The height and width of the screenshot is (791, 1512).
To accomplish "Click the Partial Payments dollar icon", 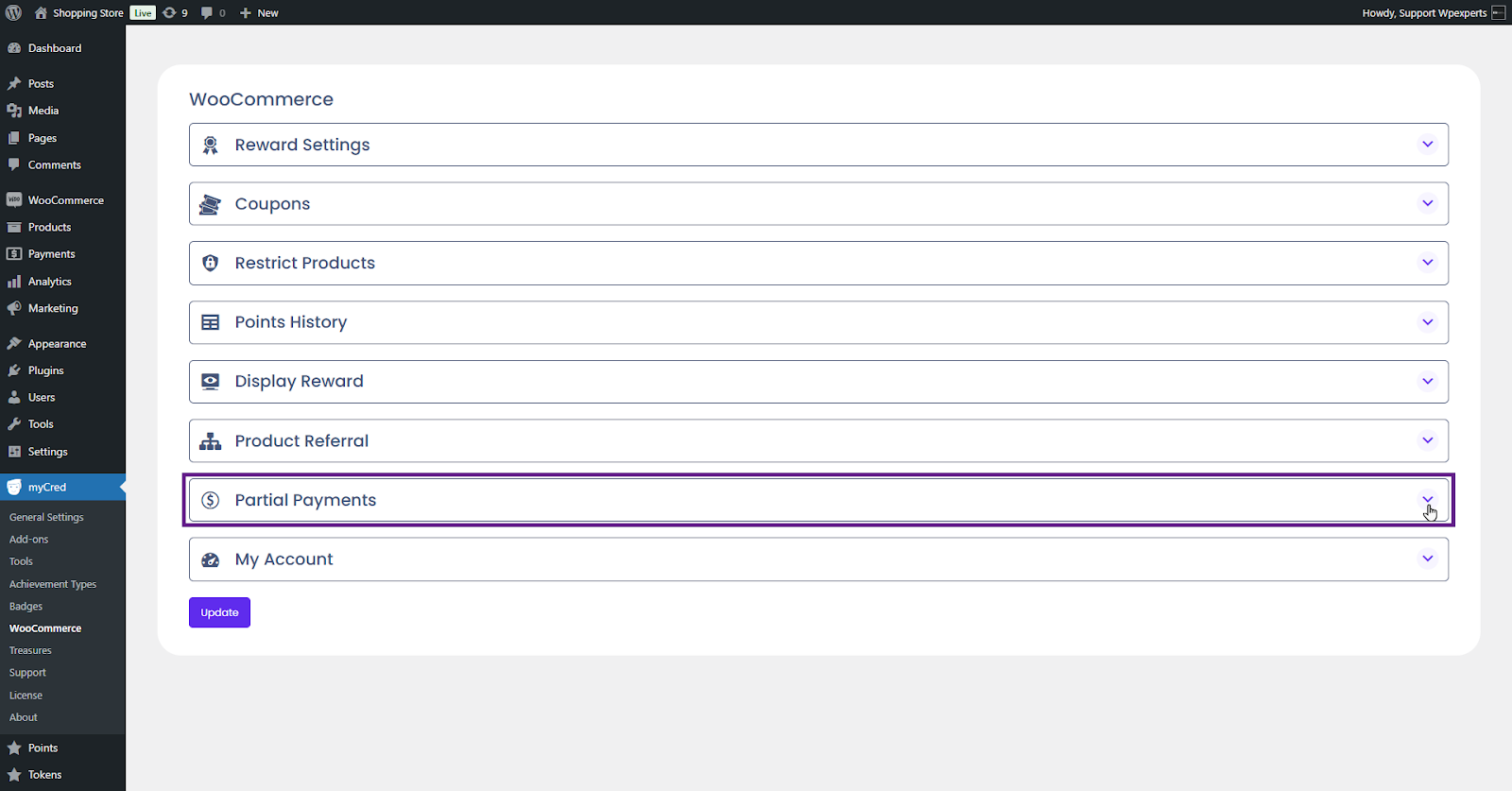I will (x=211, y=500).
